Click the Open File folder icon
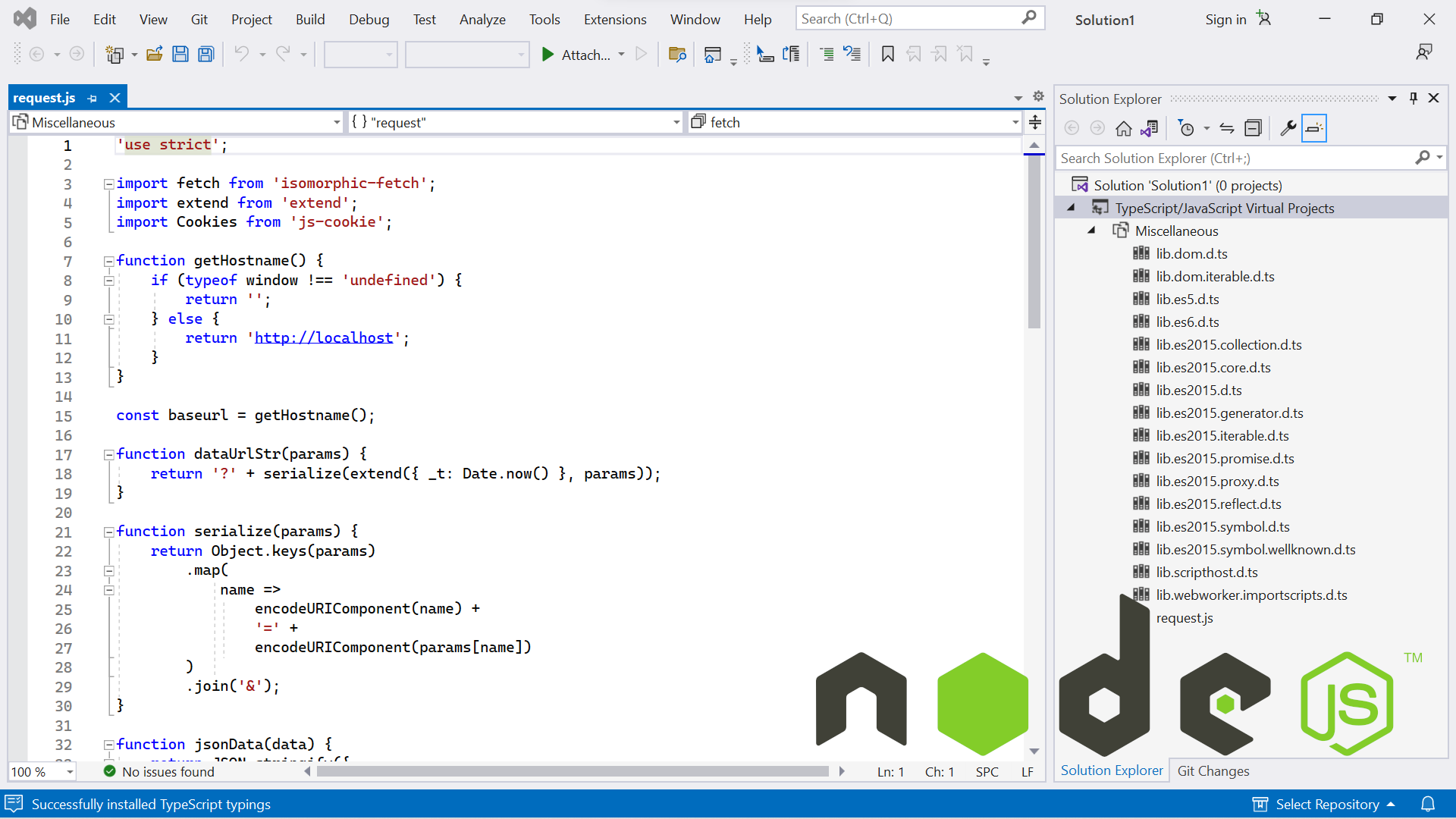The height and width of the screenshot is (819, 1456). click(x=155, y=55)
